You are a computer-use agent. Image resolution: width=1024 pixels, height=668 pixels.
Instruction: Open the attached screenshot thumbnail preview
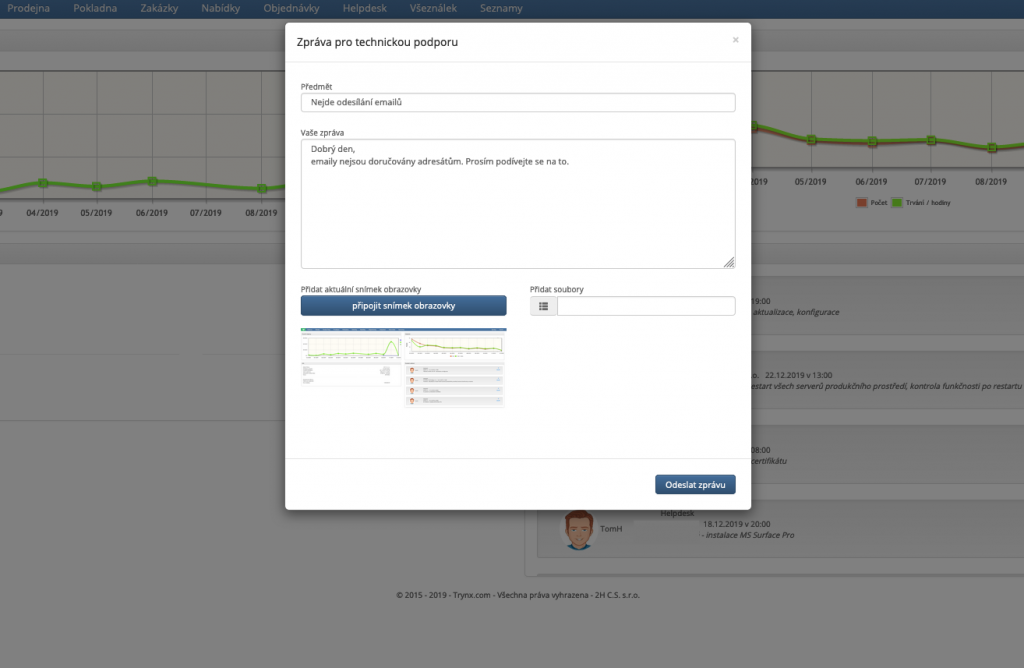coord(404,367)
